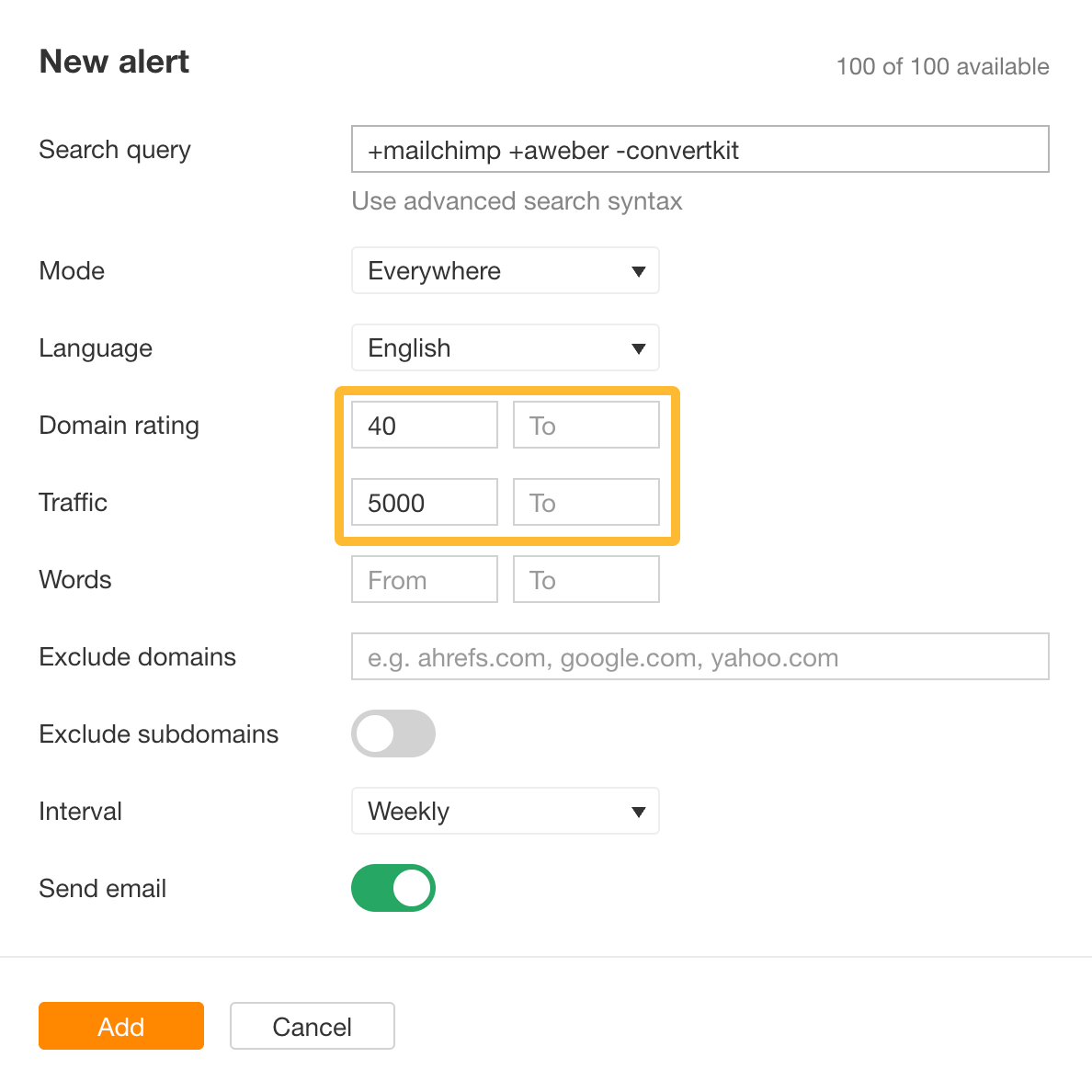1092x1092 pixels.
Task: Click the Domain rating From field showing 40
Action: tap(424, 425)
